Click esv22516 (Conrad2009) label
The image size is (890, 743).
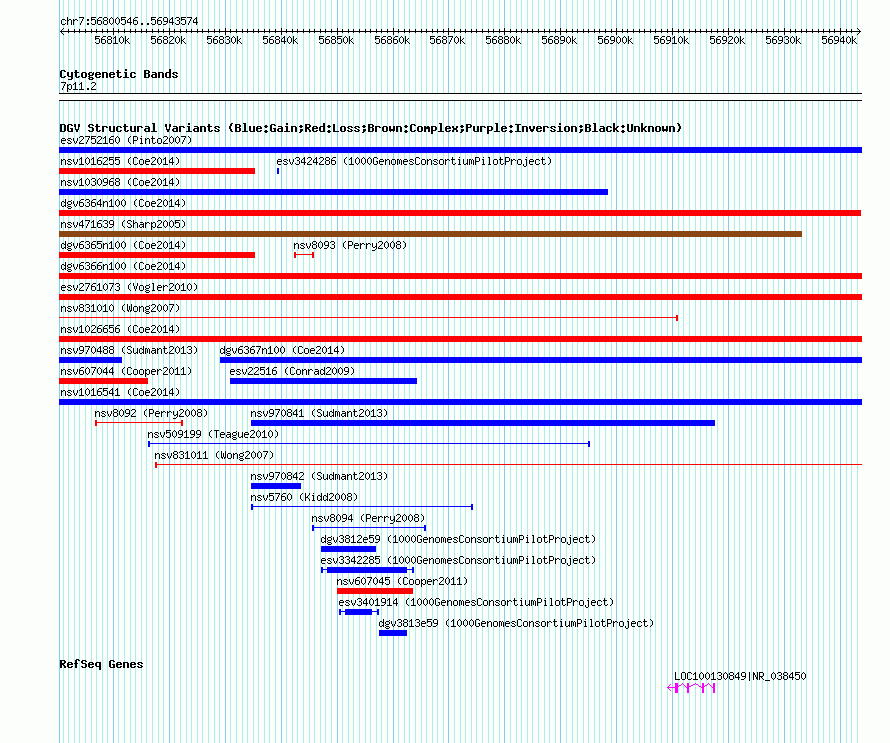(292, 371)
